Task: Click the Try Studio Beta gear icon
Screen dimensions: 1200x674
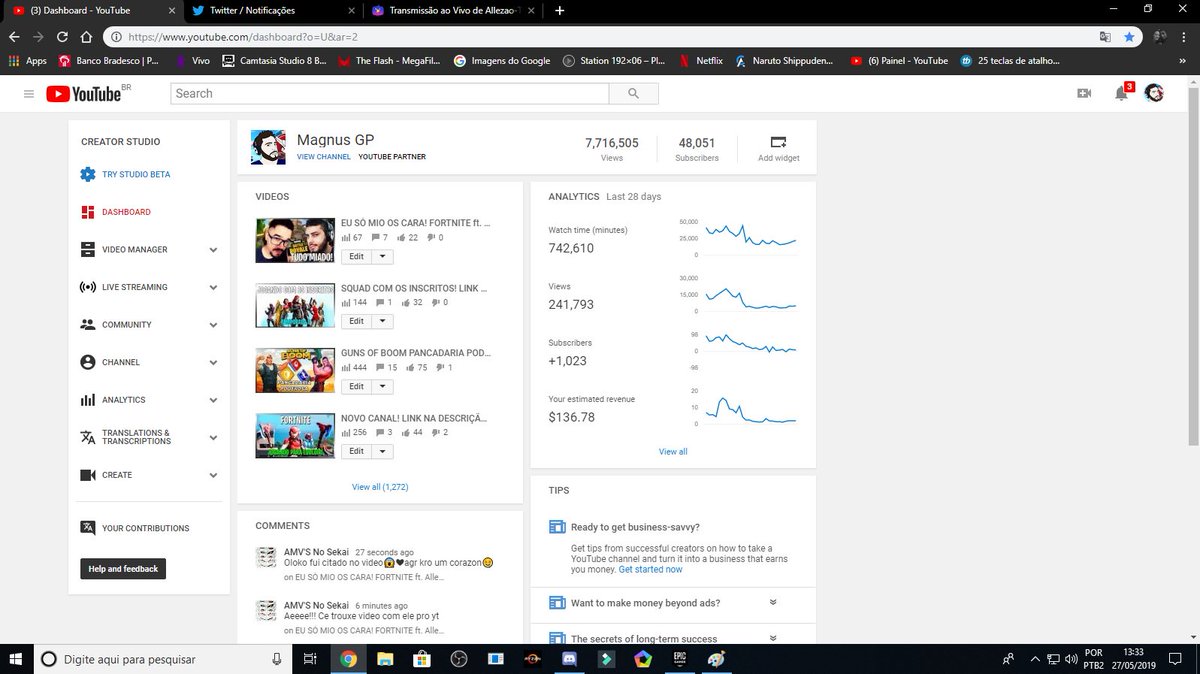Action: pyautogui.click(x=87, y=174)
